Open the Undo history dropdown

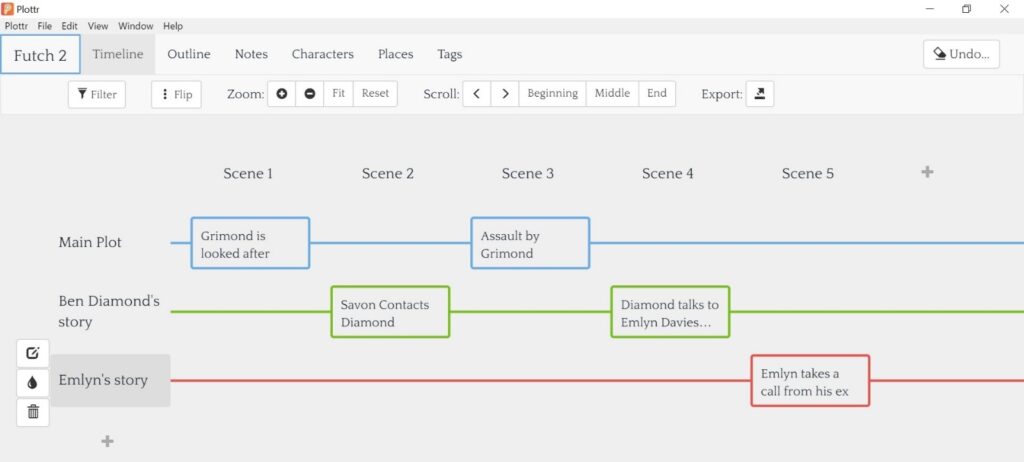960,54
